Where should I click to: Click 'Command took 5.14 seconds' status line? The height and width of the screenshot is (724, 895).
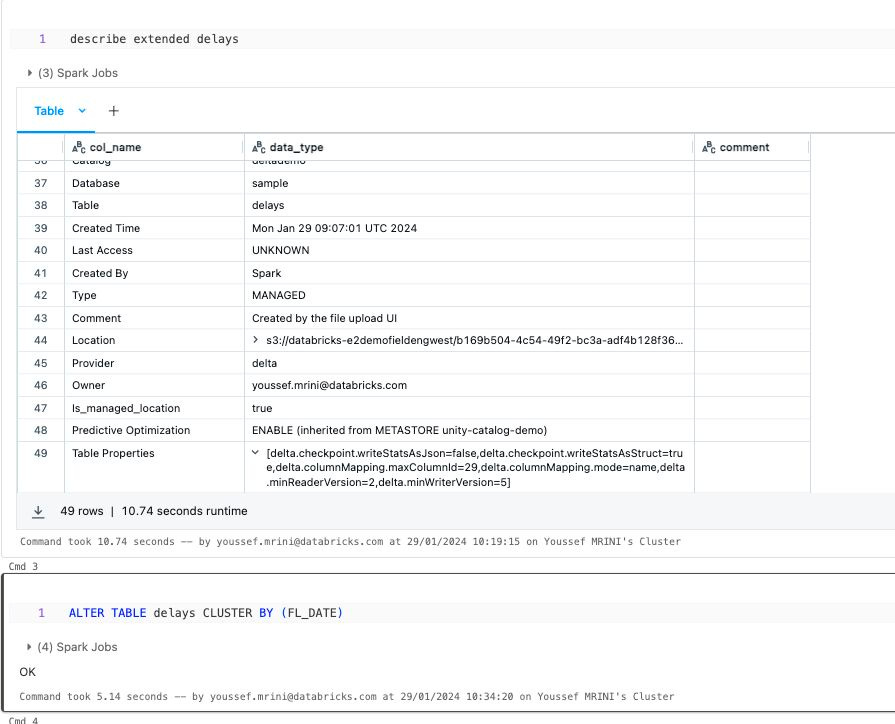tap(346, 697)
